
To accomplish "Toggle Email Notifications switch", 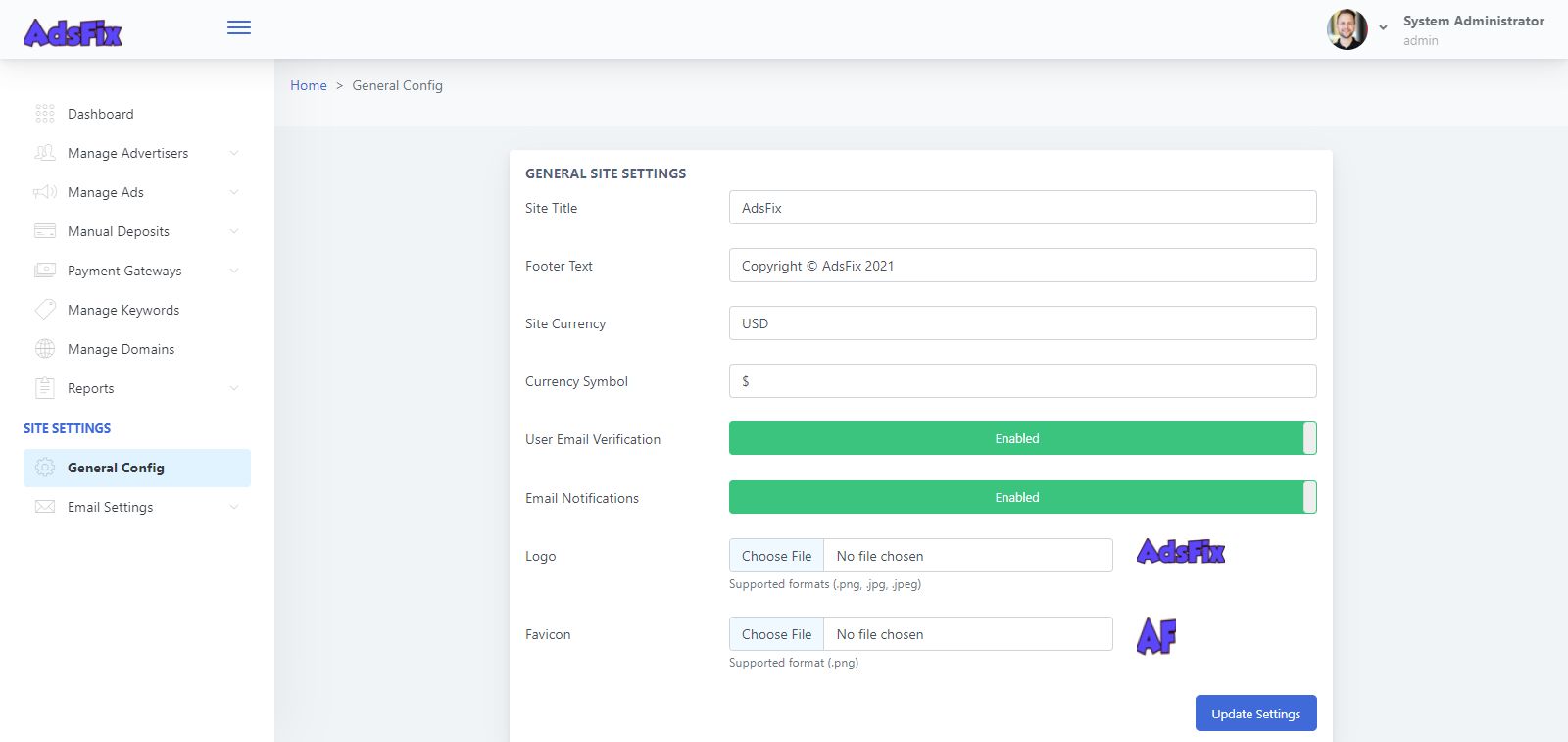I will 1022,497.
